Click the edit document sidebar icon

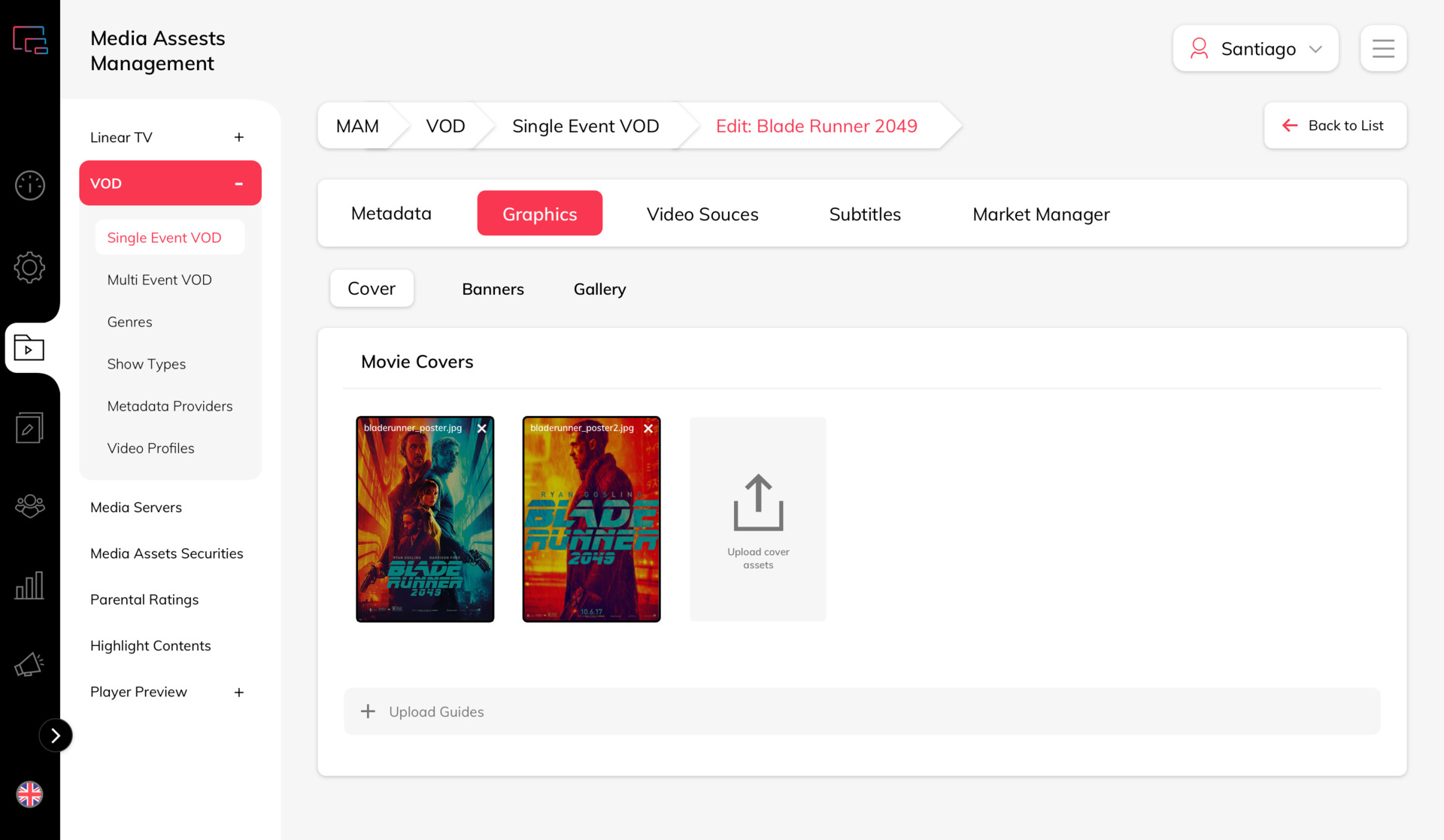point(30,428)
